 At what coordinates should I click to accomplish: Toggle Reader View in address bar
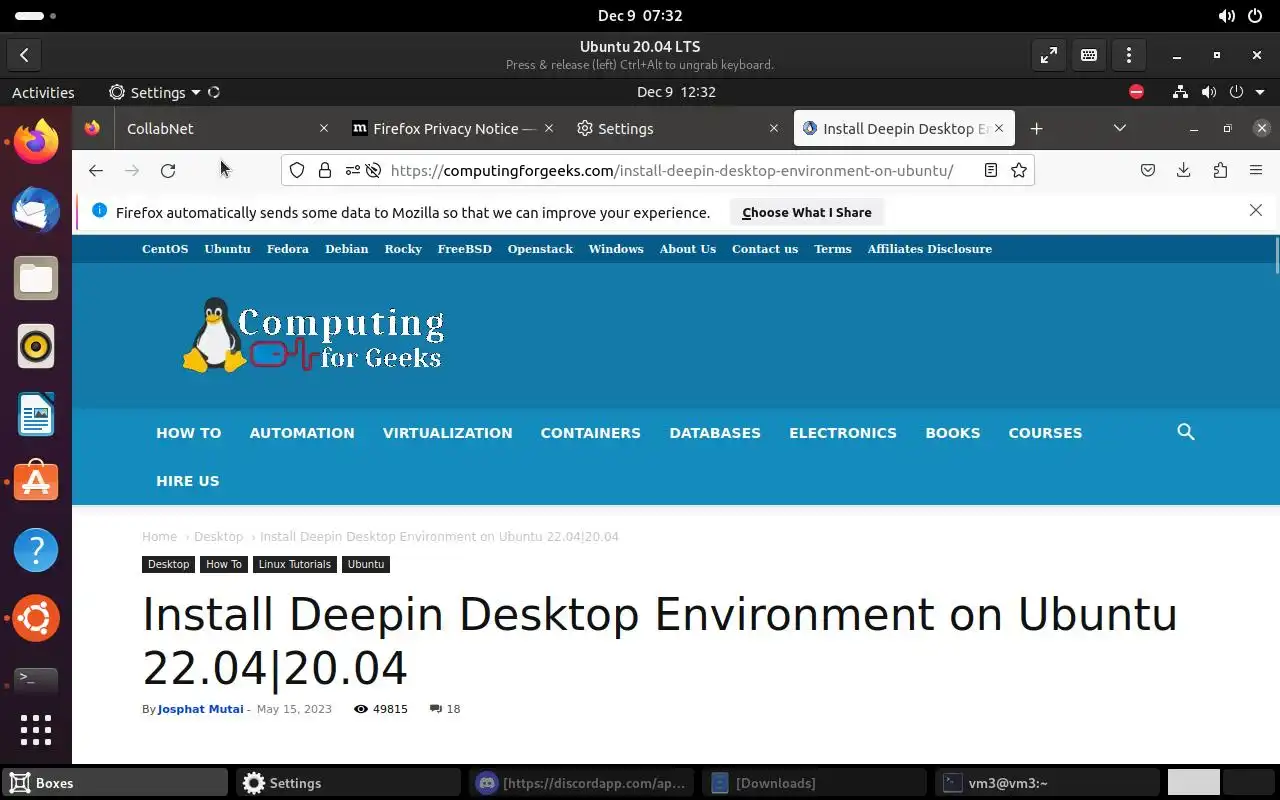[x=991, y=170]
